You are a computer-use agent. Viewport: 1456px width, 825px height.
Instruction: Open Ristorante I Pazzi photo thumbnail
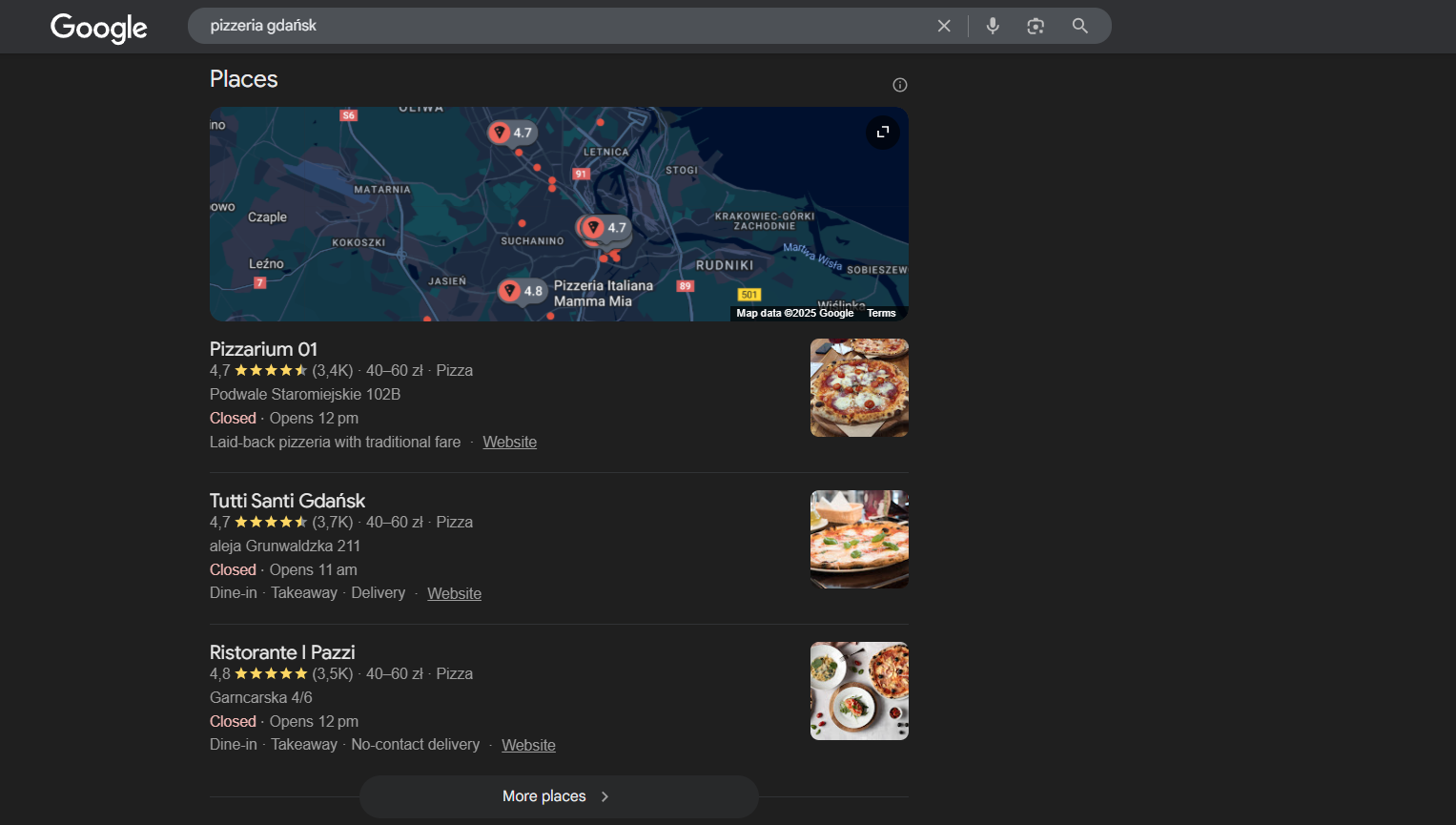859,691
